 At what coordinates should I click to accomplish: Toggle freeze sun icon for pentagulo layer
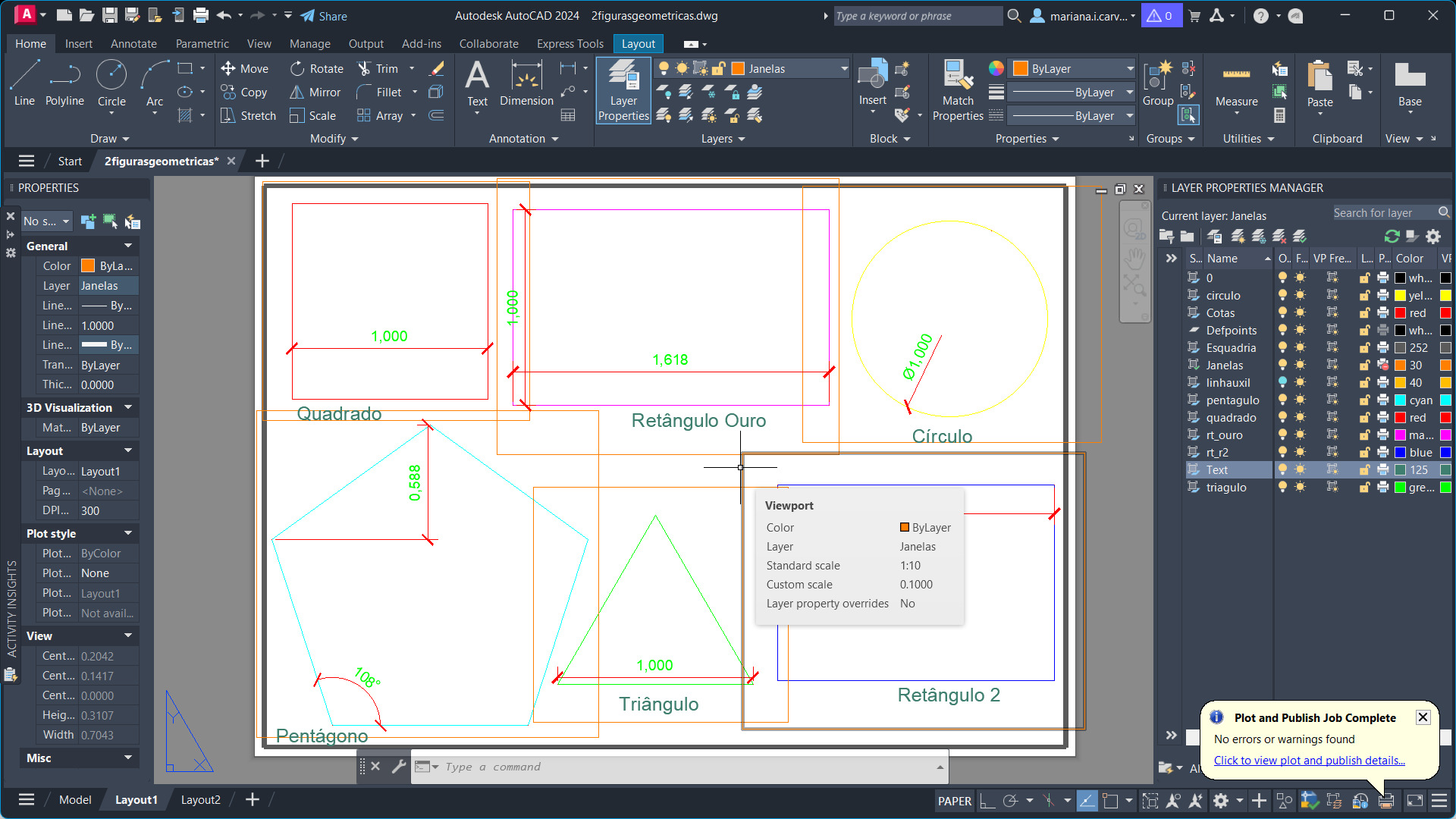[1300, 400]
